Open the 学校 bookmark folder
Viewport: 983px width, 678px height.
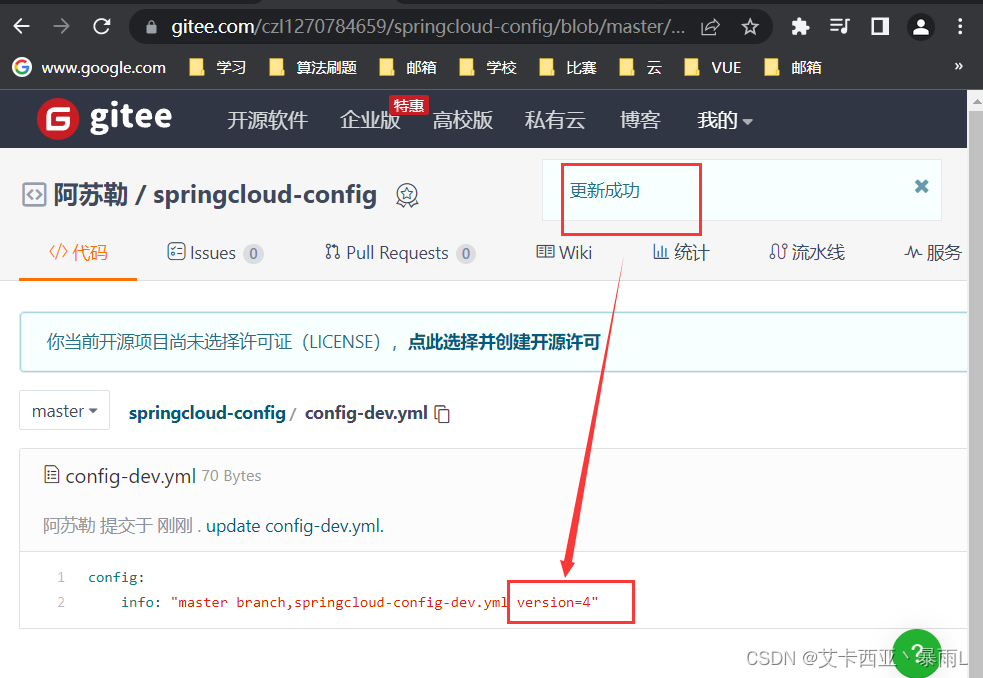488,67
